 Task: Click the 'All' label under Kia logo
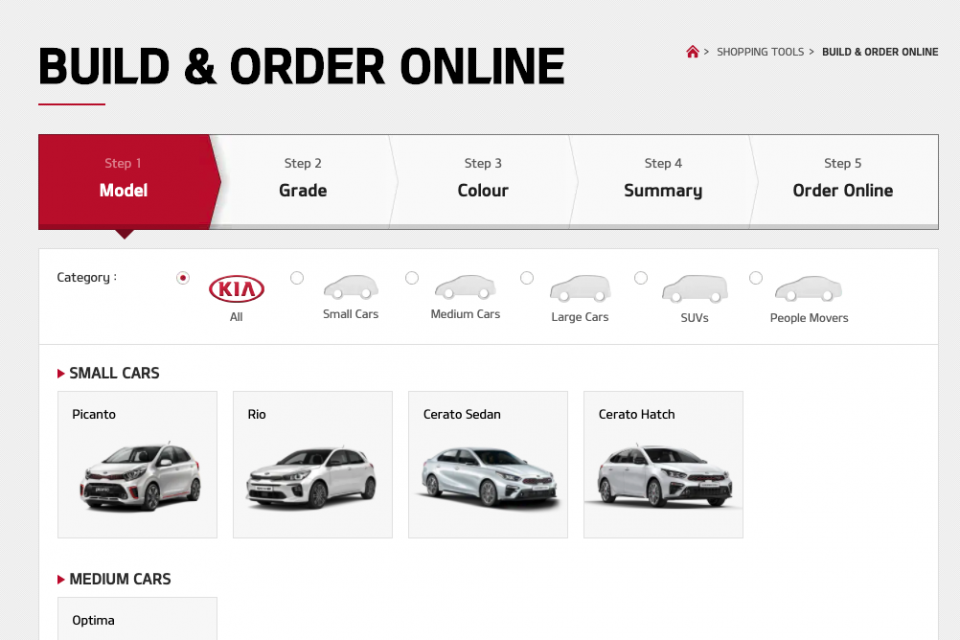tap(236, 317)
